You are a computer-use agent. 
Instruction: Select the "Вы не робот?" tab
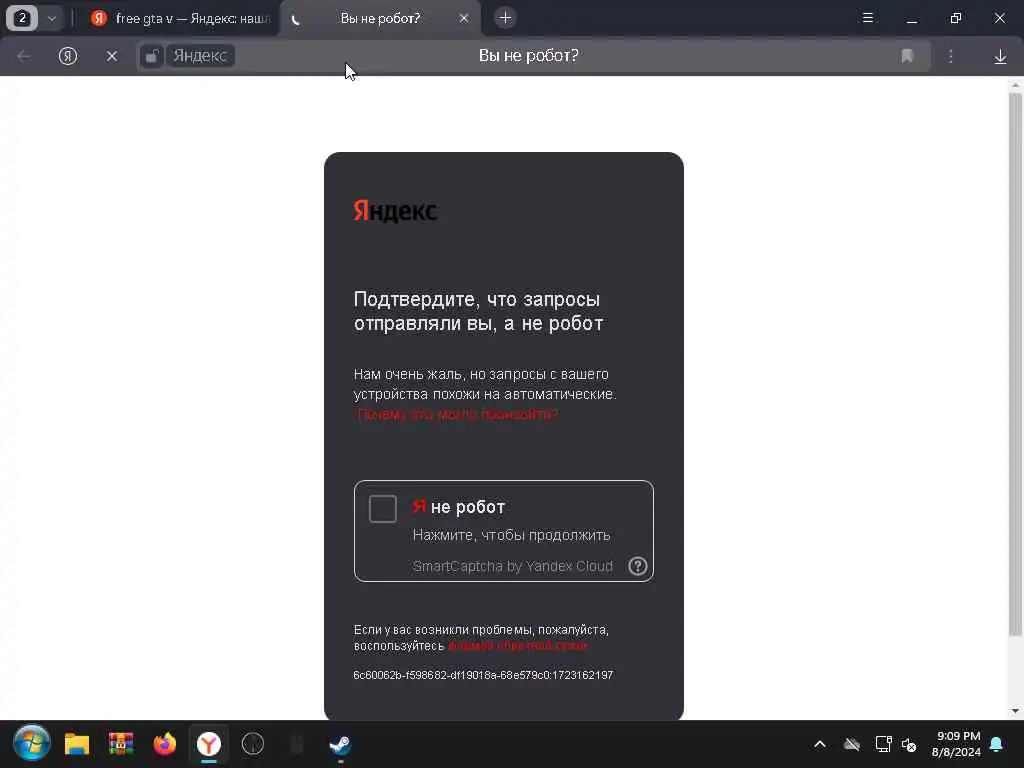click(380, 18)
